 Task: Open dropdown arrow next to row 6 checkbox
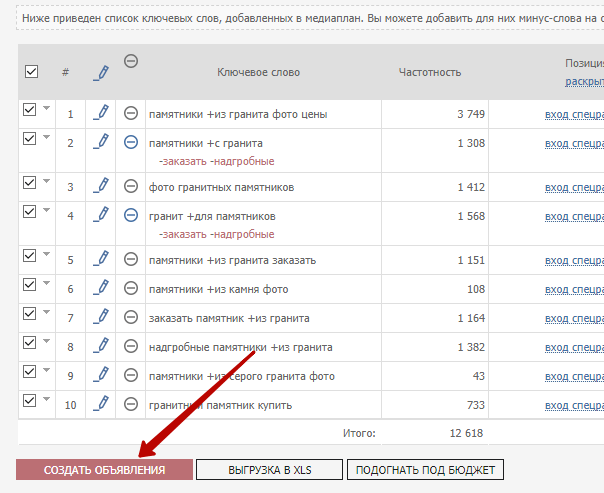click(47, 285)
